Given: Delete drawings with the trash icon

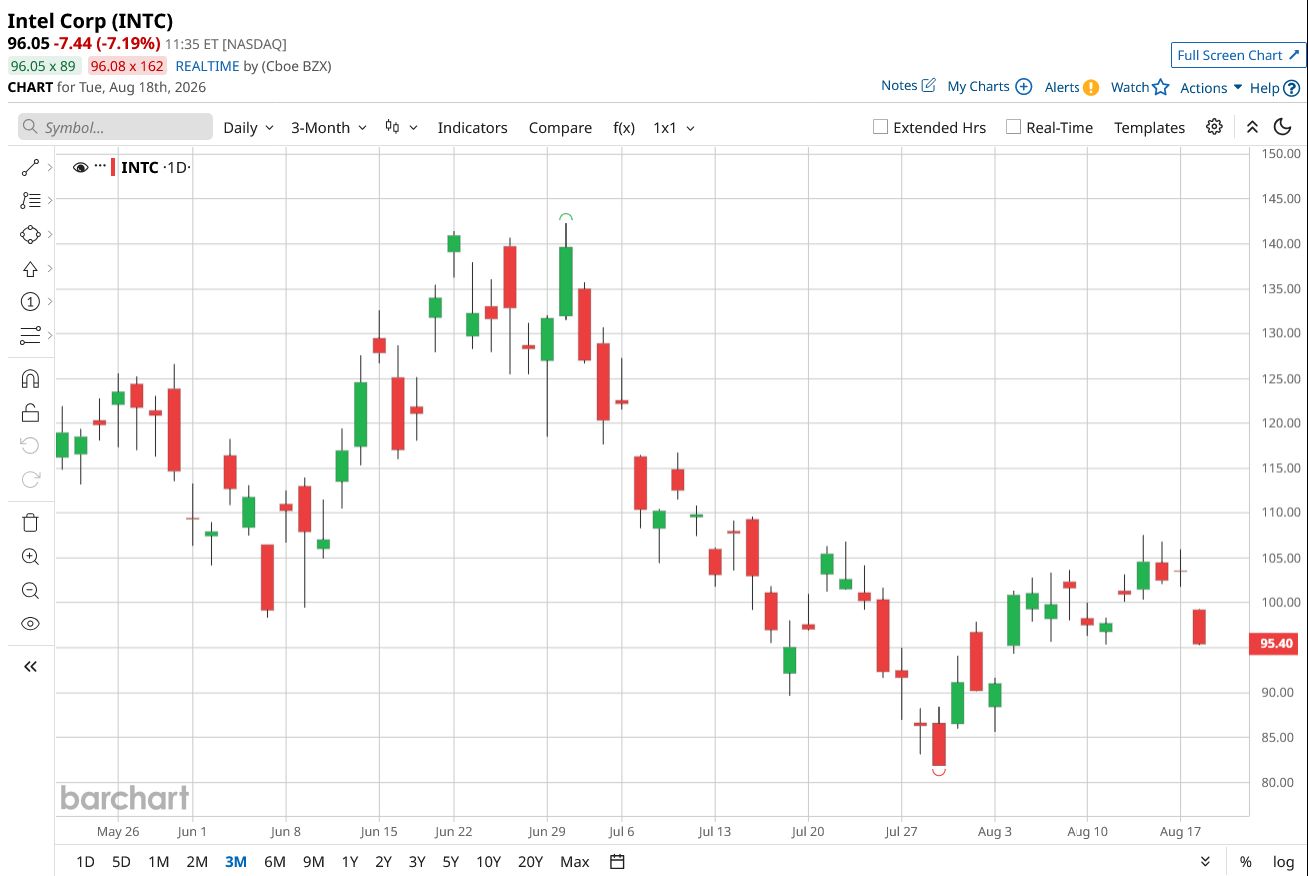Looking at the screenshot, I should click(x=30, y=522).
